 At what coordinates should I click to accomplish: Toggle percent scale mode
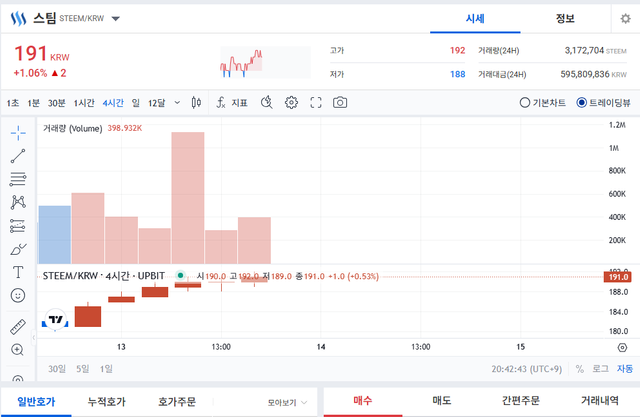coord(580,369)
